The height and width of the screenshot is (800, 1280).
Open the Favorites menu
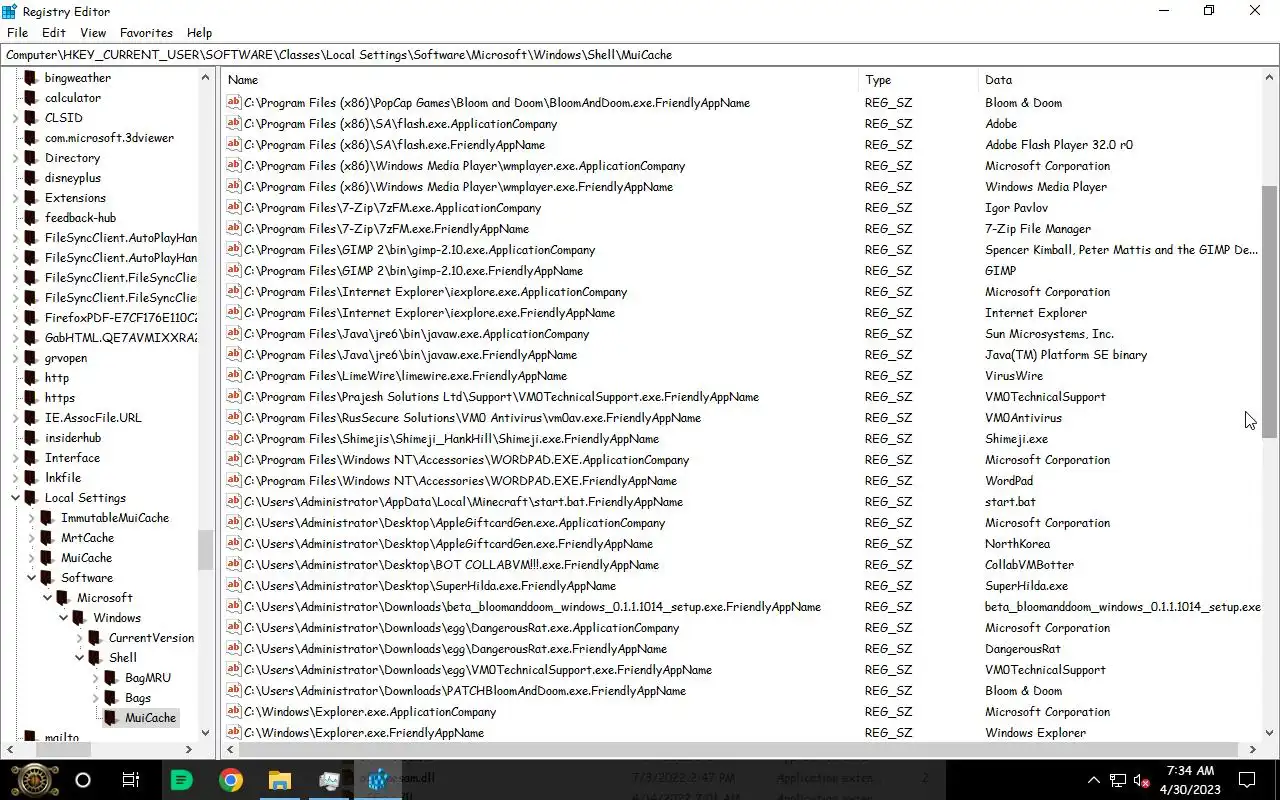[x=146, y=33]
